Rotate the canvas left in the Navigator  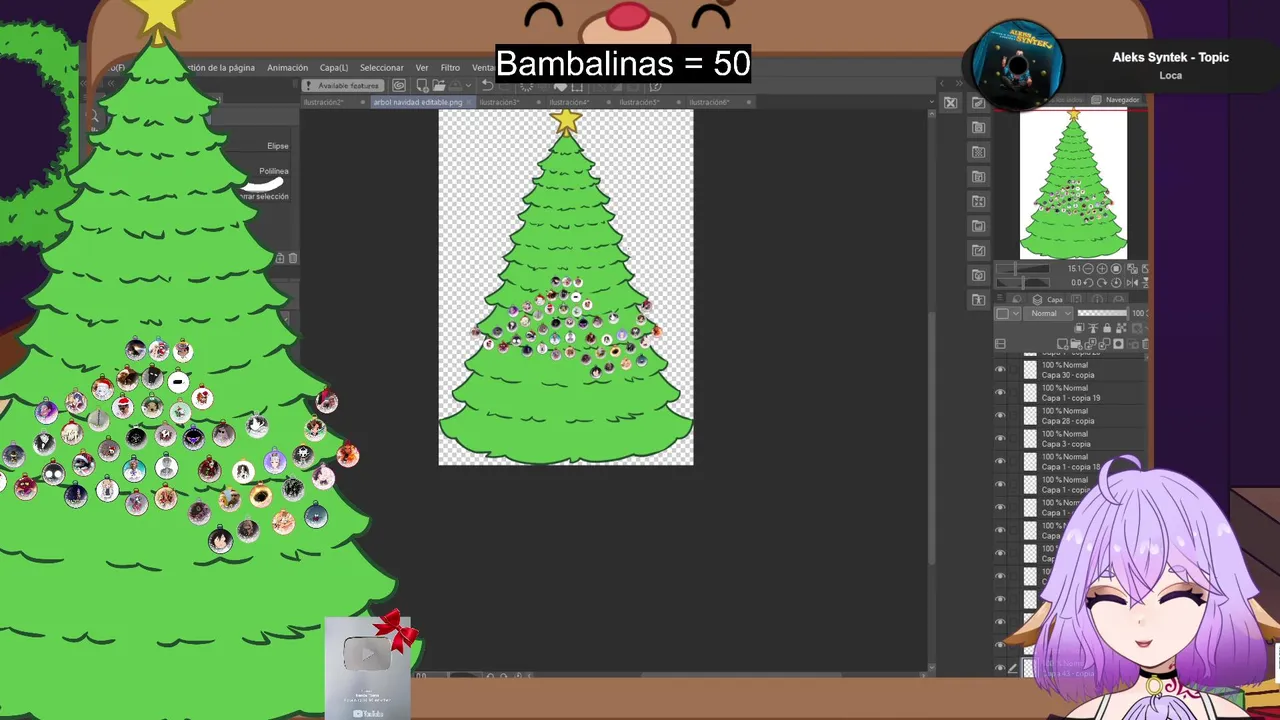(x=1088, y=283)
